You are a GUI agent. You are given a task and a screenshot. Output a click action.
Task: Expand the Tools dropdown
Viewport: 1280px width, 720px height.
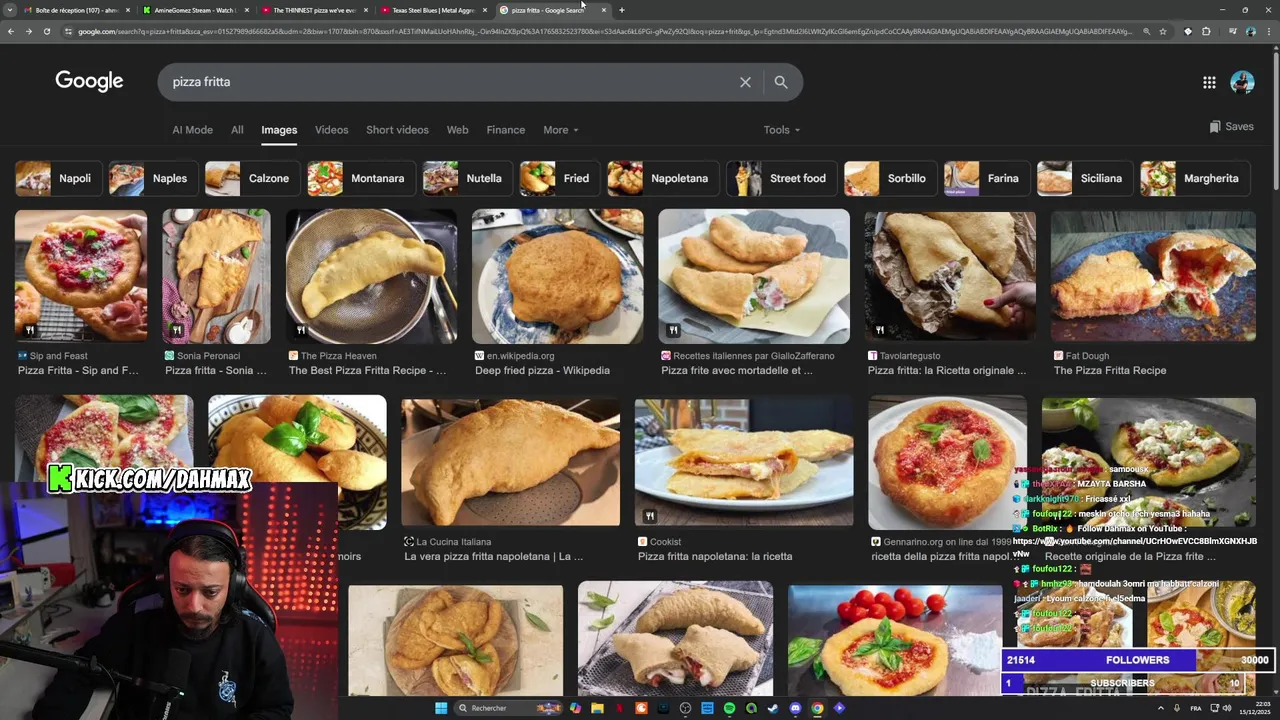[x=781, y=130]
